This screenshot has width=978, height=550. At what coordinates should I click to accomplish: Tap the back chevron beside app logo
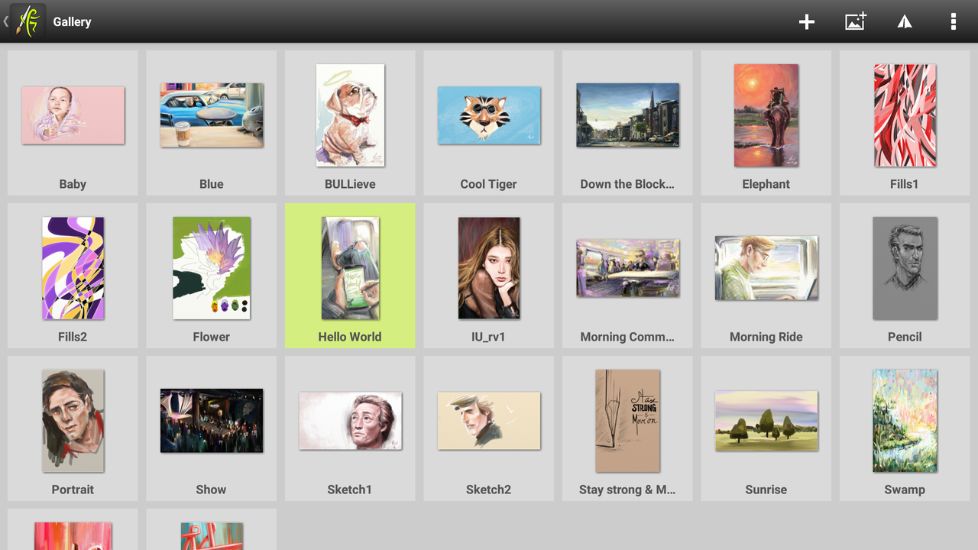click(6, 21)
